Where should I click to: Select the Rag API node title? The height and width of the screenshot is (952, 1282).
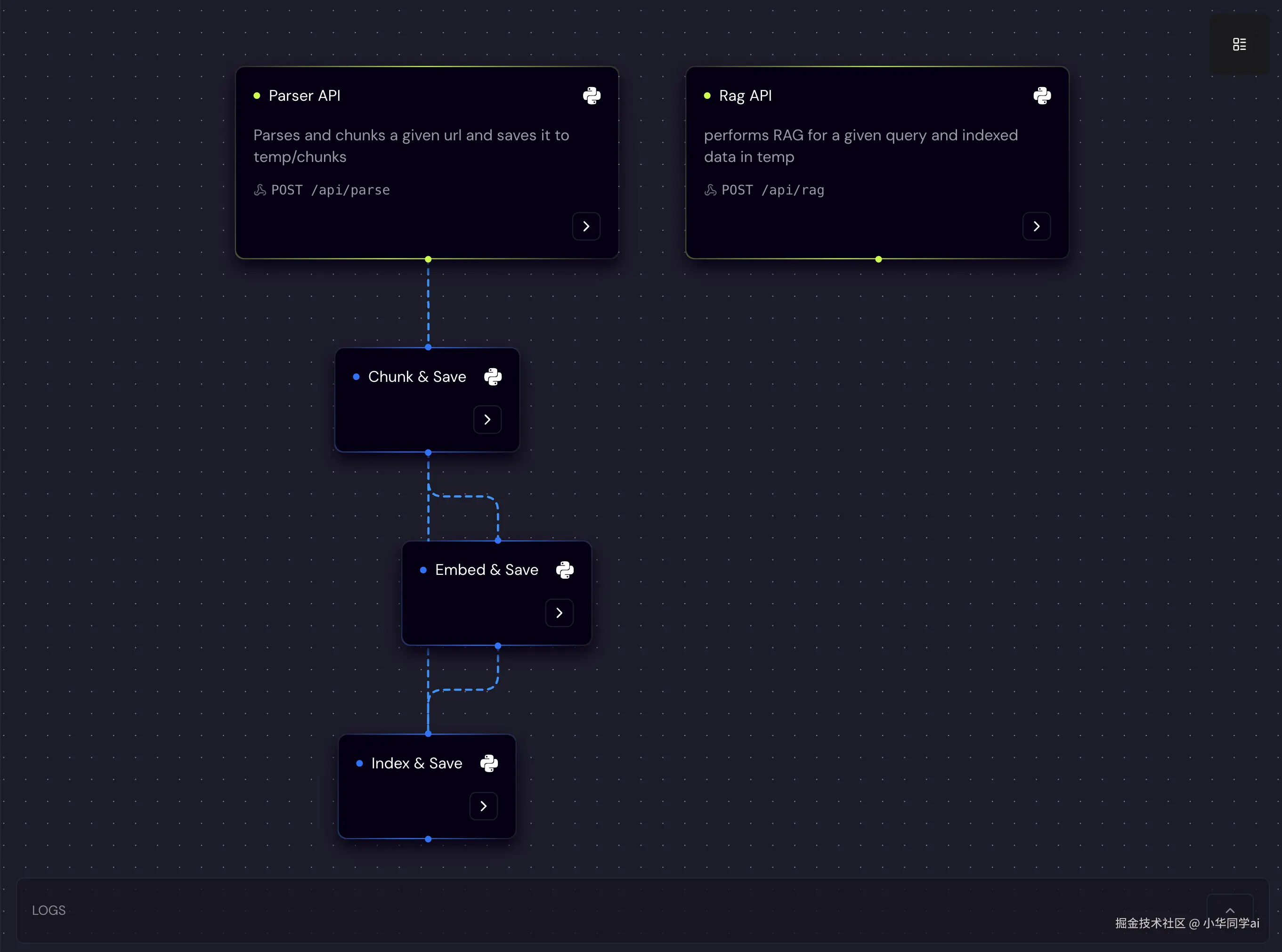(x=746, y=96)
